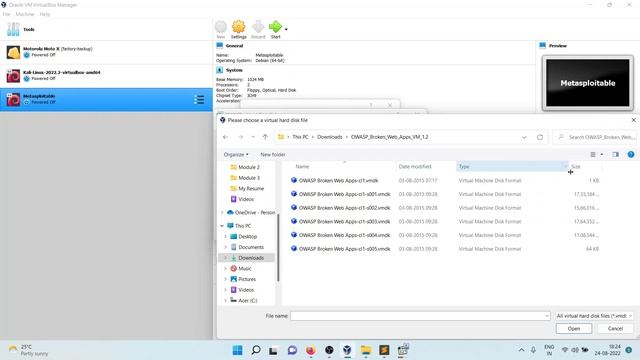Open Module 3 folder in navigation pane
Viewport: 640px width, 360px height.
249,178
